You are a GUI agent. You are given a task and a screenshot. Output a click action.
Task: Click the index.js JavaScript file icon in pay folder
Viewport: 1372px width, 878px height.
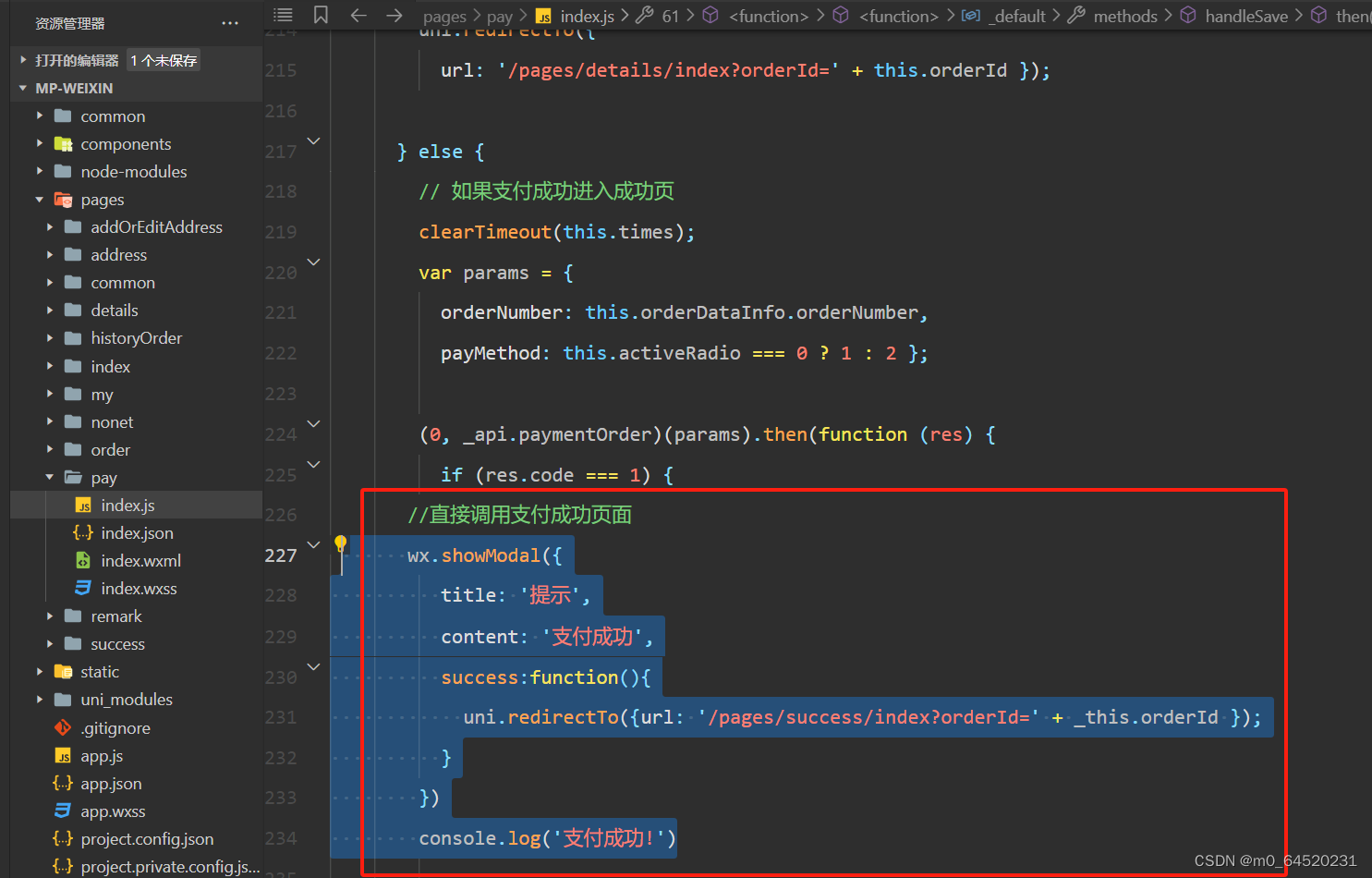[x=83, y=506]
